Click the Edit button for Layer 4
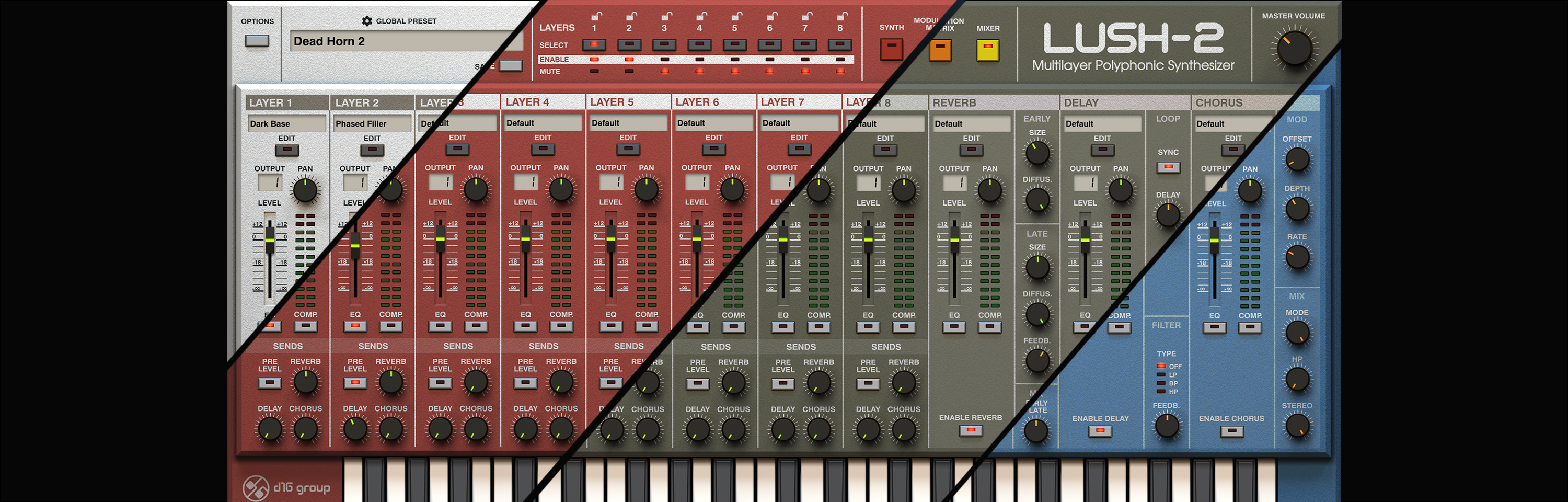 pos(543,149)
